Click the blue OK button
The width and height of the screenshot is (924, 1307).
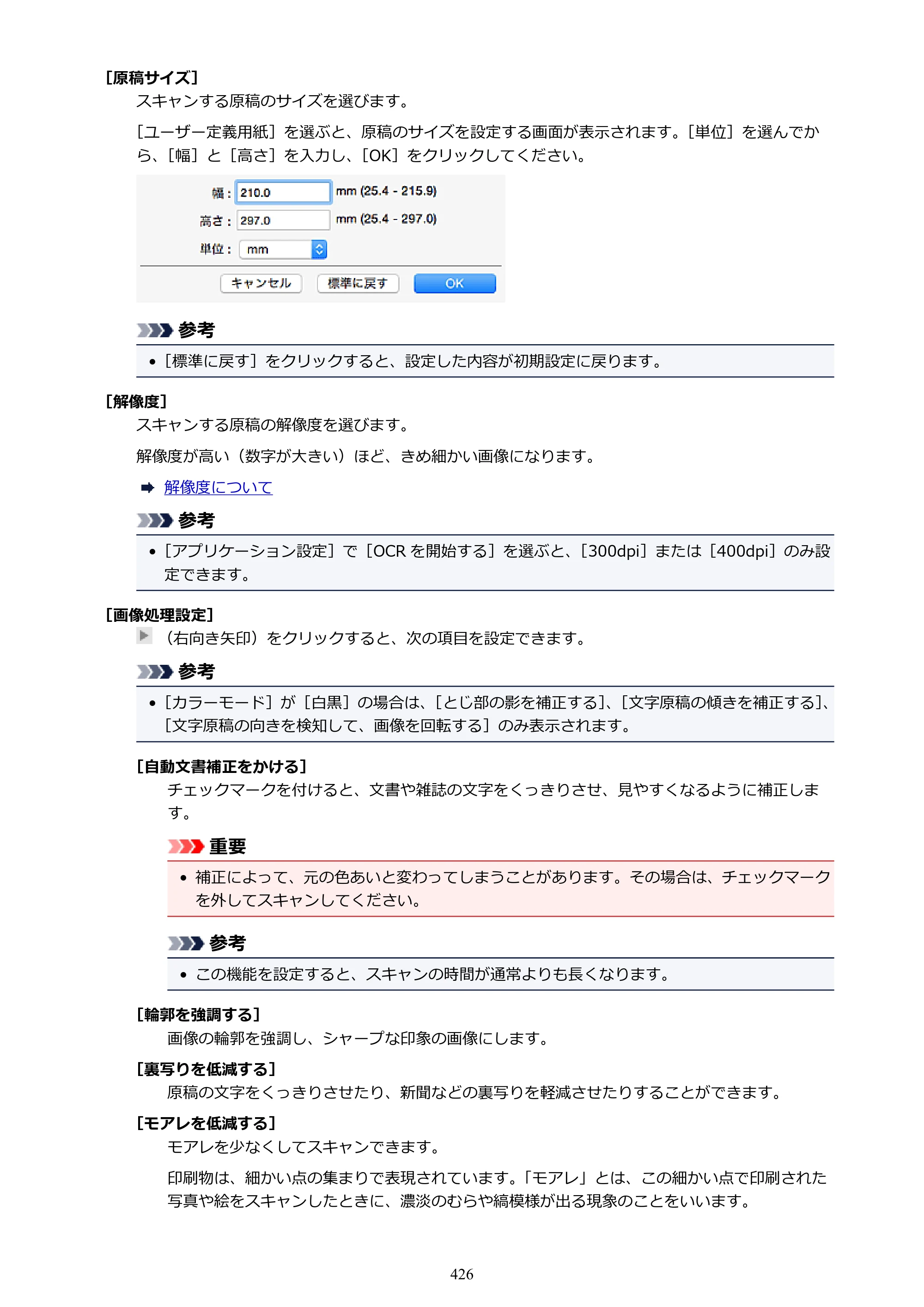454,283
